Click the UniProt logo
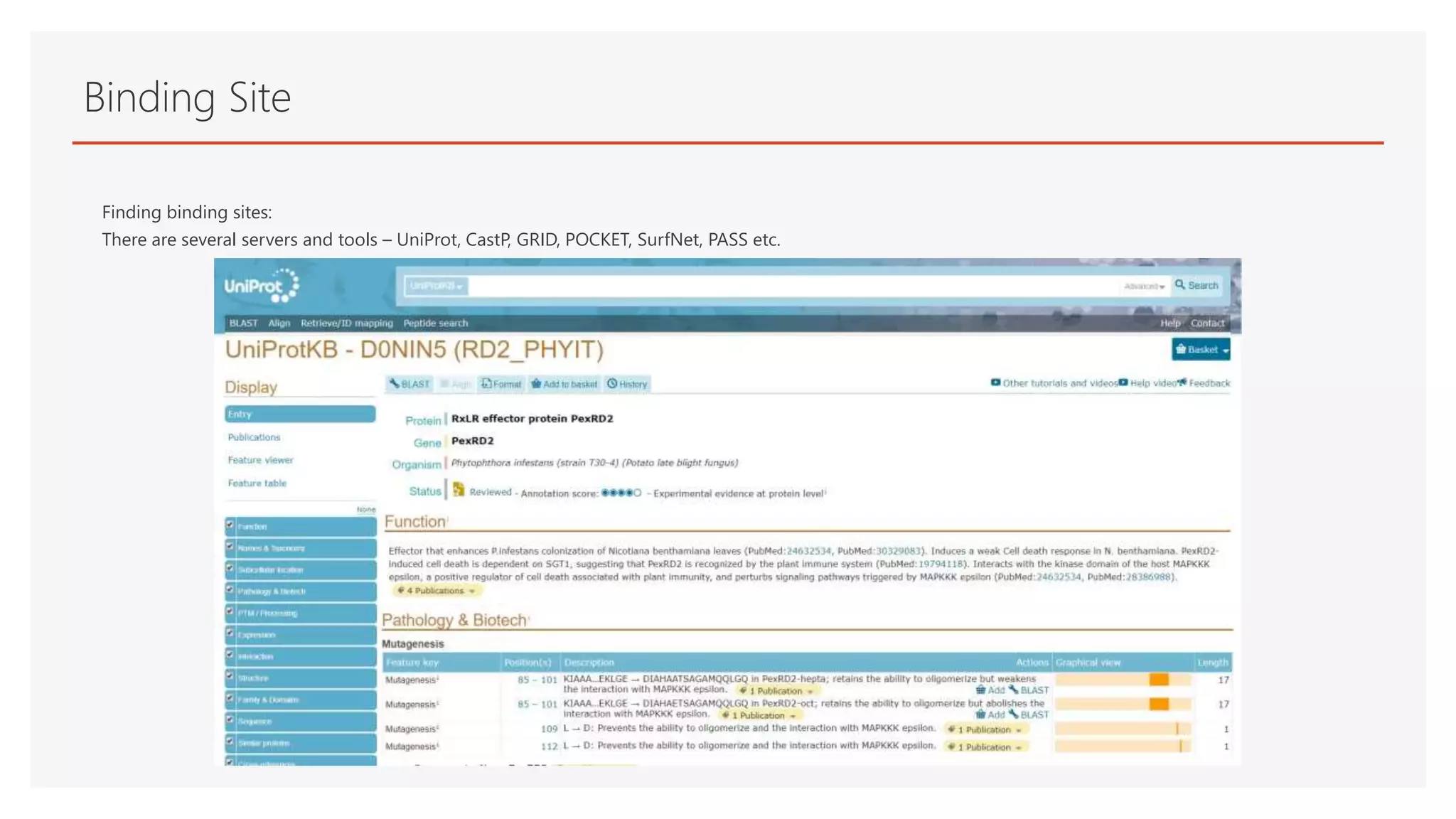The width and height of the screenshot is (1456, 819). [x=262, y=286]
